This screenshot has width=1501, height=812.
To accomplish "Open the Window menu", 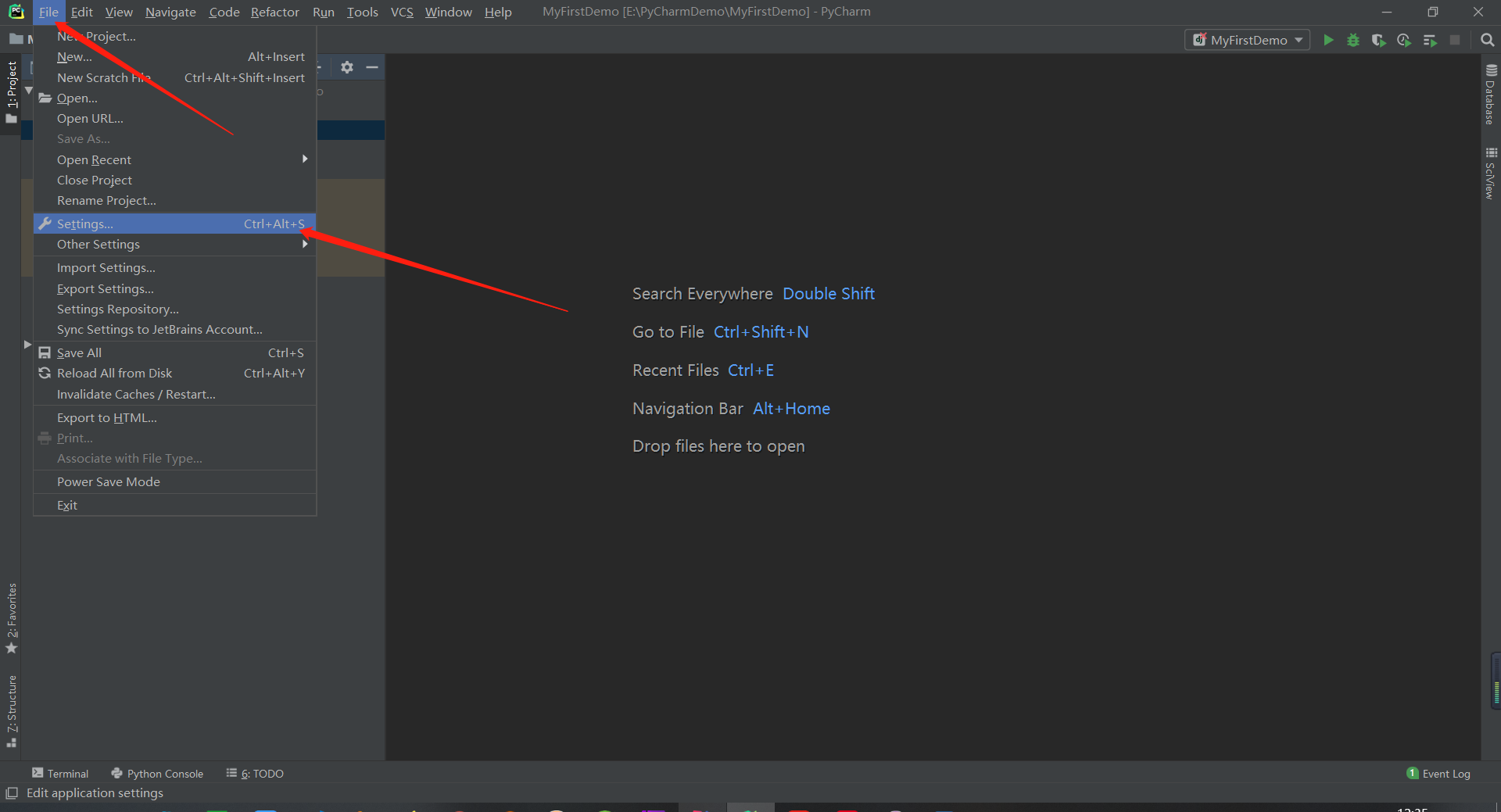I will (x=448, y=12).
